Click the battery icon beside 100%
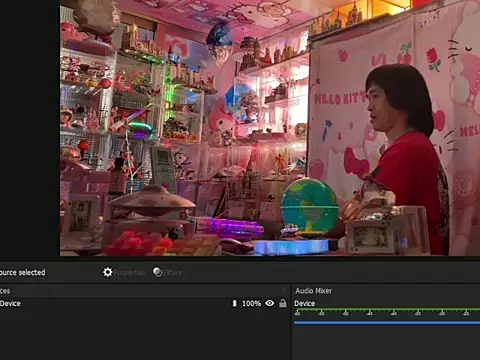The width and height of the screenshot is (480, 360). (234, 303)
